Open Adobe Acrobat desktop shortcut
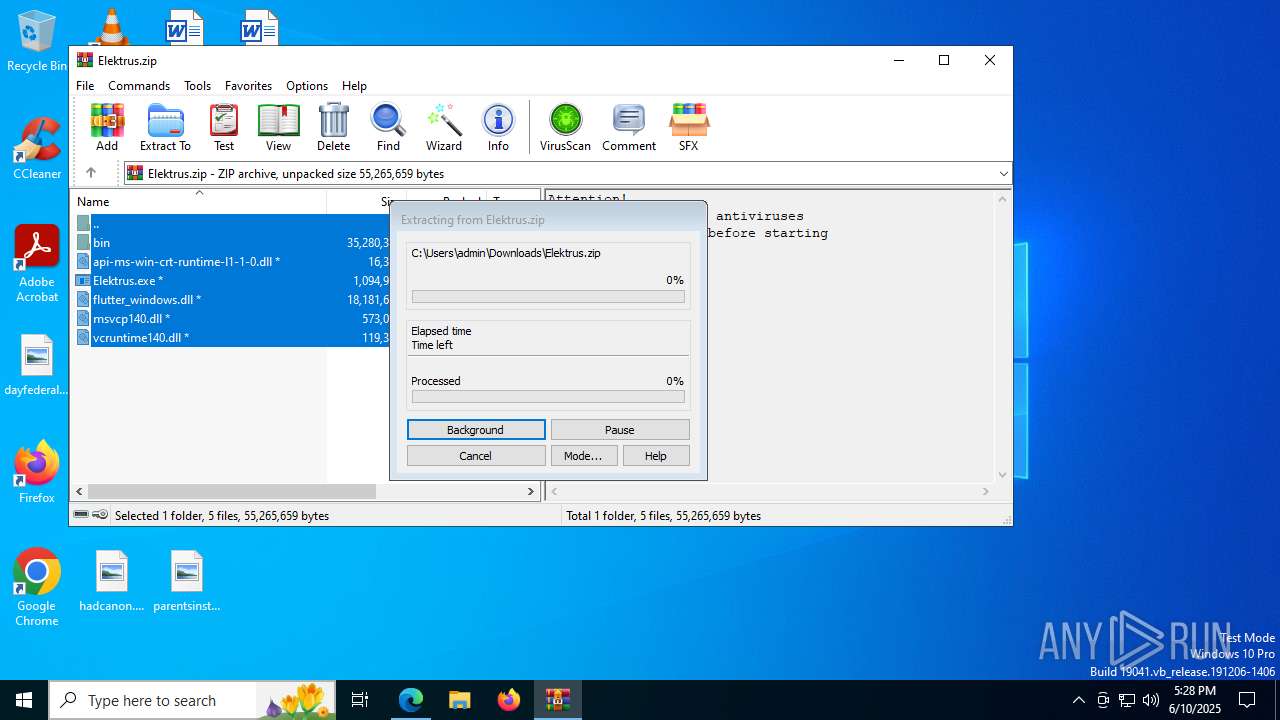This screenshot has width=1280, height=720. (x=37, y=264)
